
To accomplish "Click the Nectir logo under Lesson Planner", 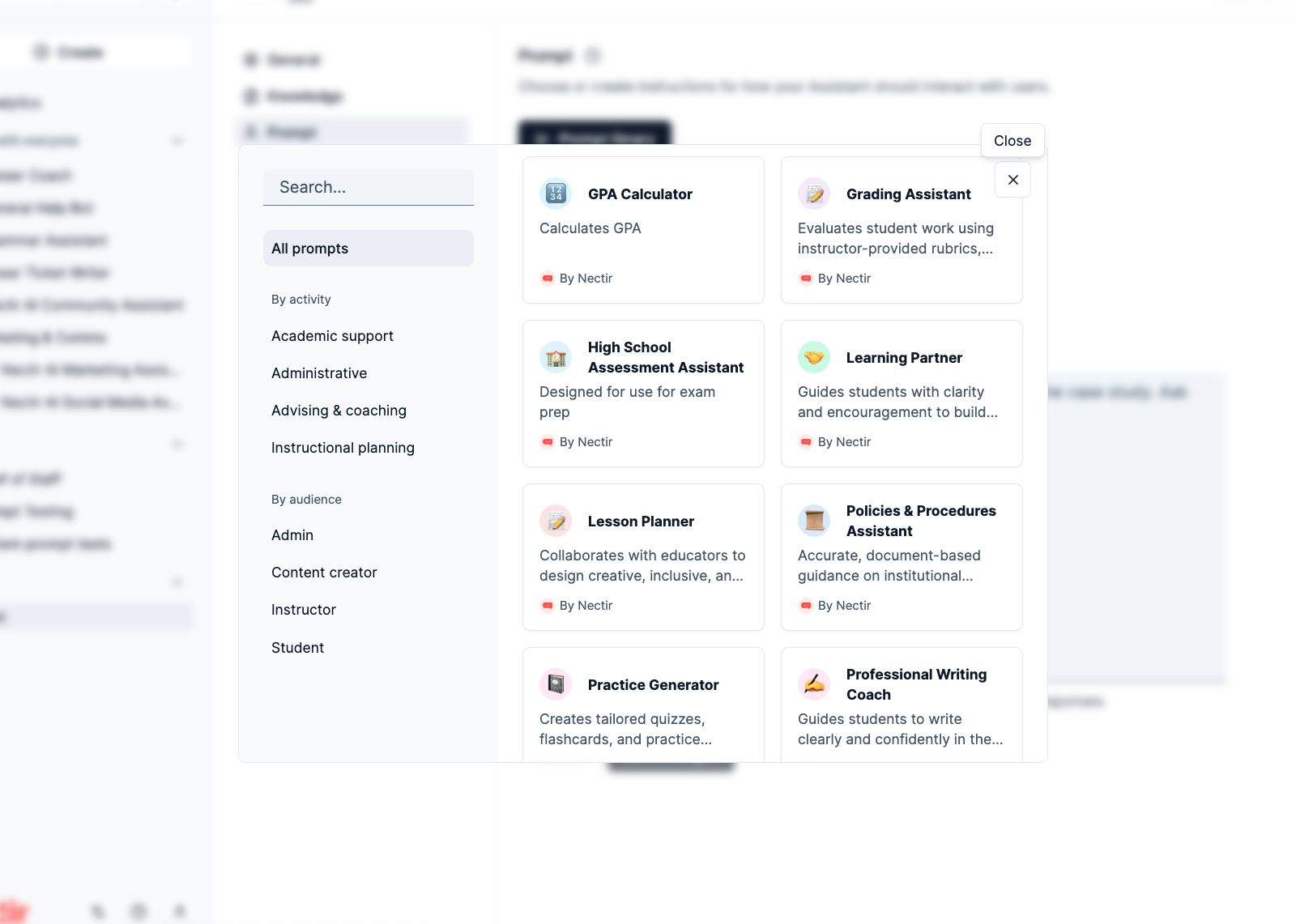I will pyautogui.click(x=548, y=606).
